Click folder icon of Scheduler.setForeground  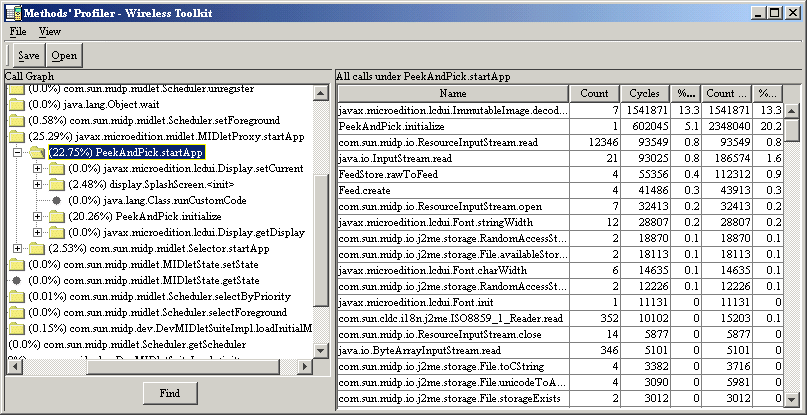17,120
